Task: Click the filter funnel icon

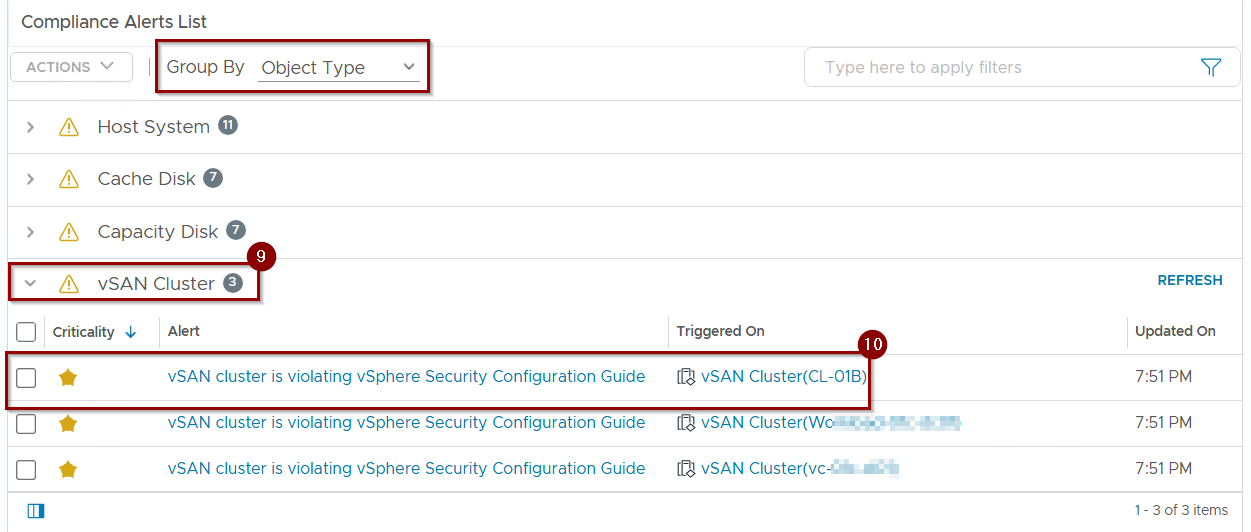Action: [1210, 67]
